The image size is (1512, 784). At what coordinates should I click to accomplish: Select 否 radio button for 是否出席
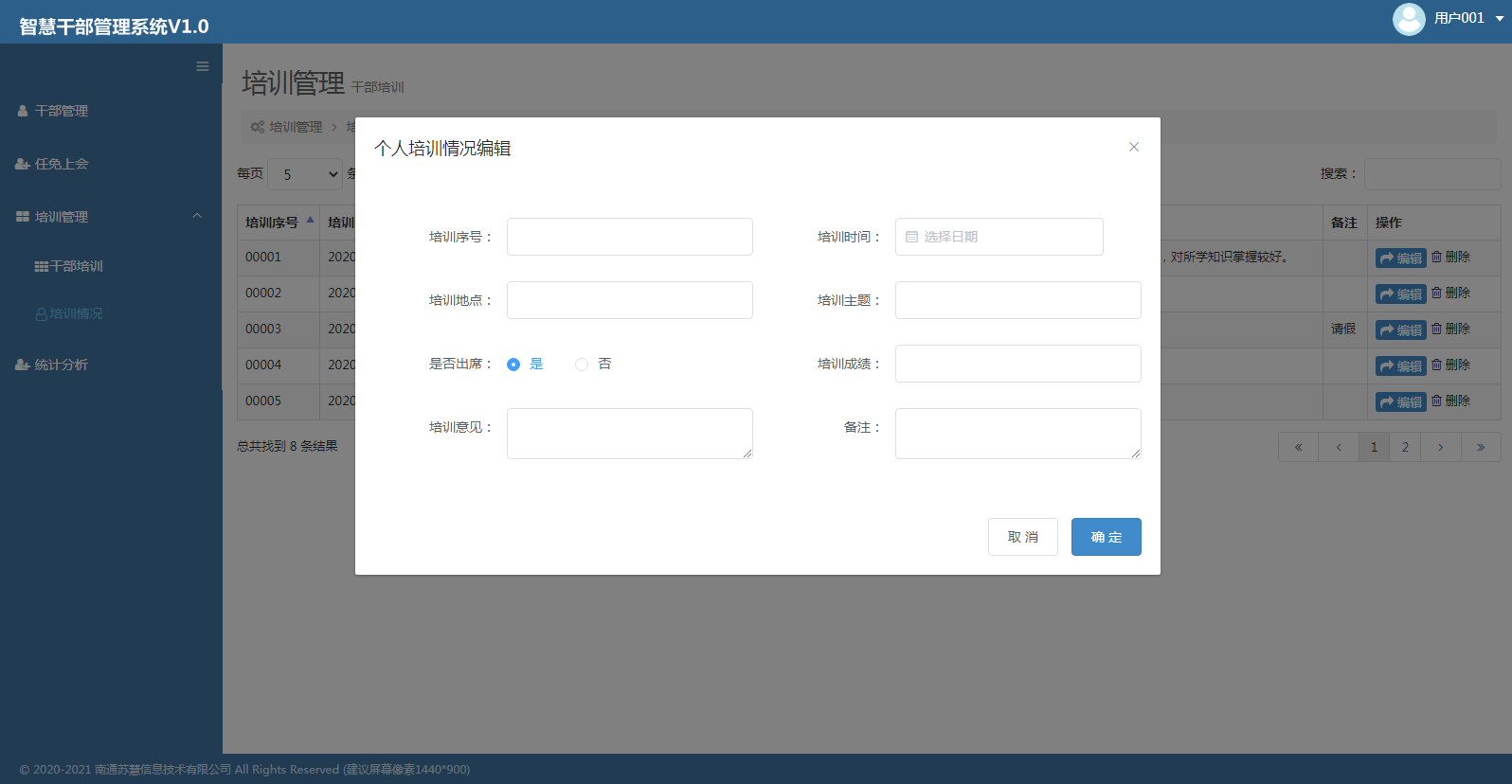click(x=582, y=365)
